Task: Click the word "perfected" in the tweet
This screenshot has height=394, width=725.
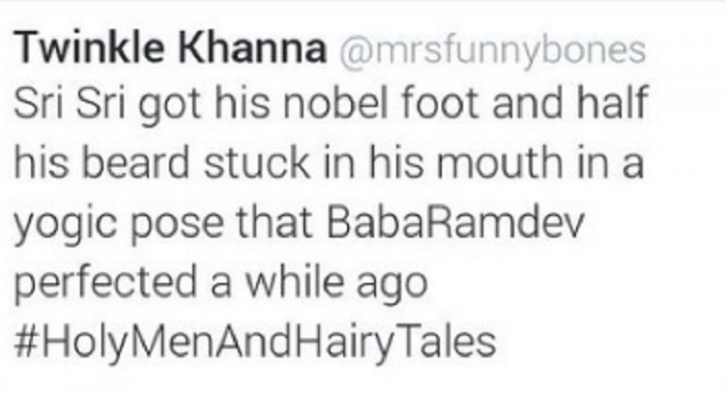Action: click(105, 283)
